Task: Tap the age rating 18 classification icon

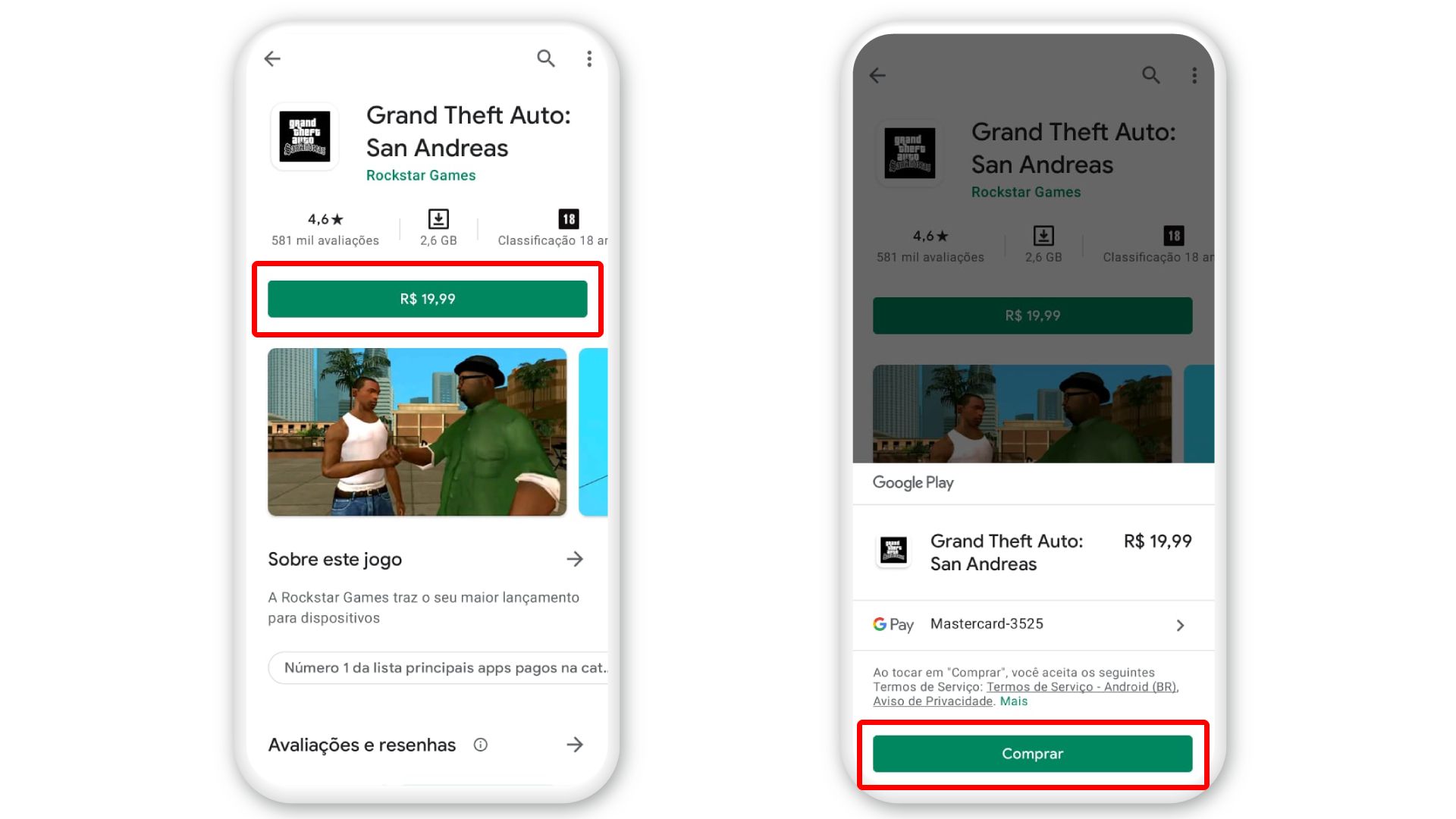Action: point(568,218)
